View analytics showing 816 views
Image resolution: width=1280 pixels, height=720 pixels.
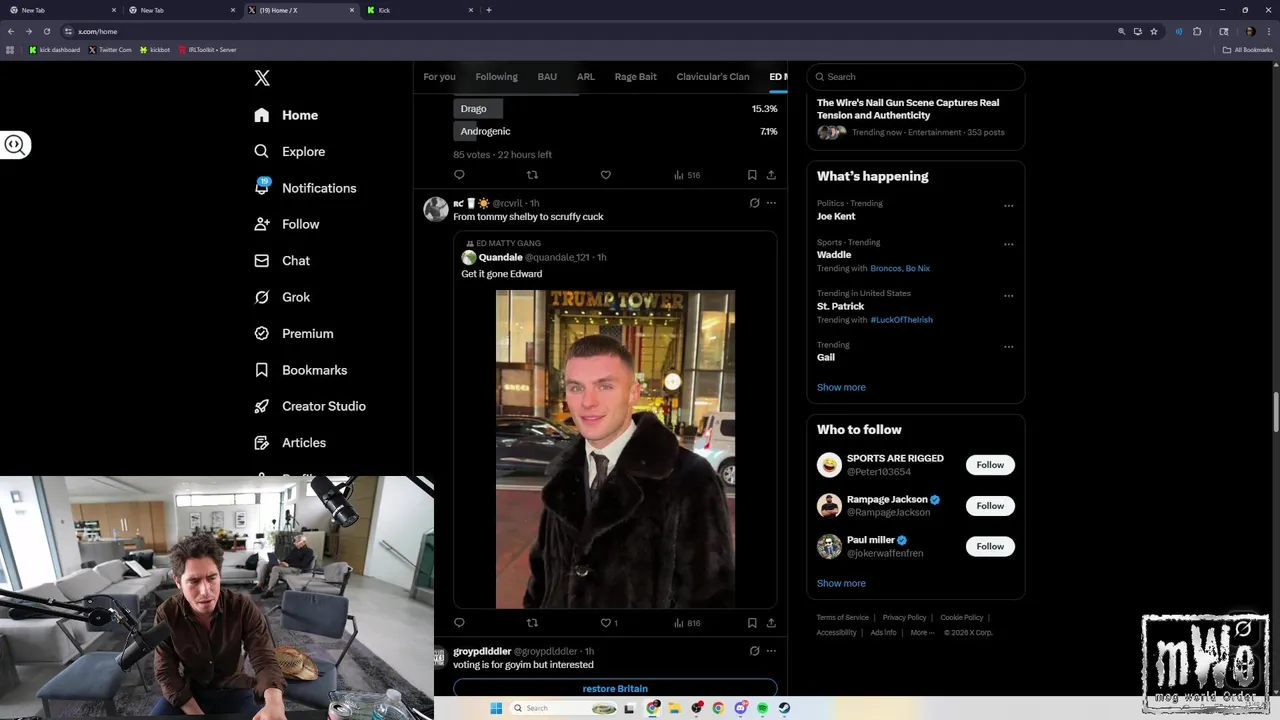click(x=687, y=623)
